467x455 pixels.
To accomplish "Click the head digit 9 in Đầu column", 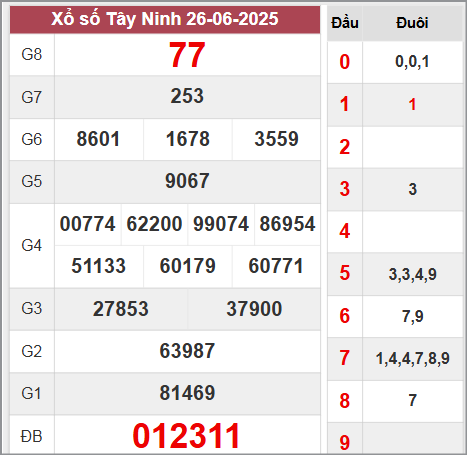I will [x=345, y=443].
